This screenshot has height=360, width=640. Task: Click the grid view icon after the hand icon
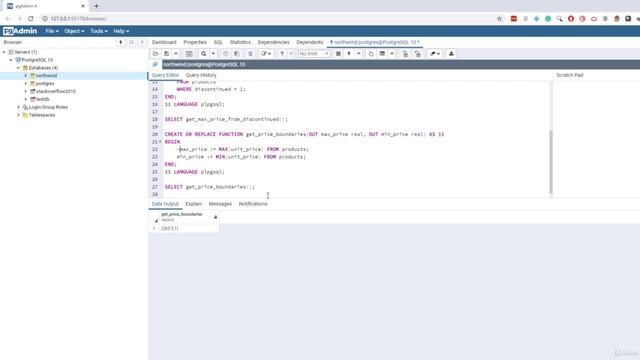382,54
